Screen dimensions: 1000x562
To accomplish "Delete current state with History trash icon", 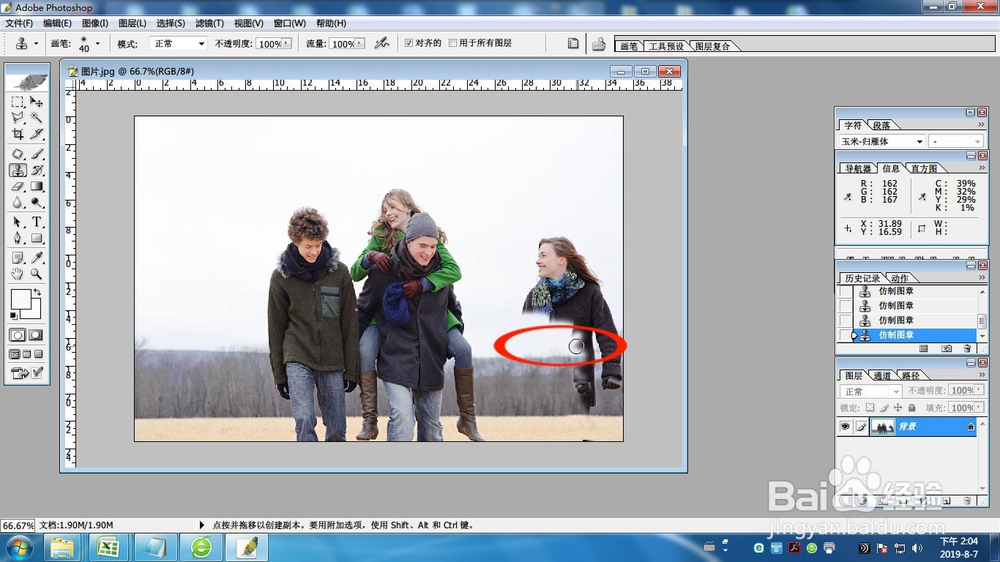I will [967, 348].
